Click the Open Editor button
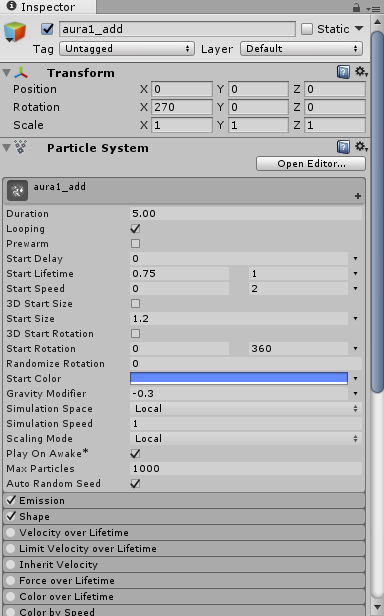Screen dimensions: 384x616 311,163
